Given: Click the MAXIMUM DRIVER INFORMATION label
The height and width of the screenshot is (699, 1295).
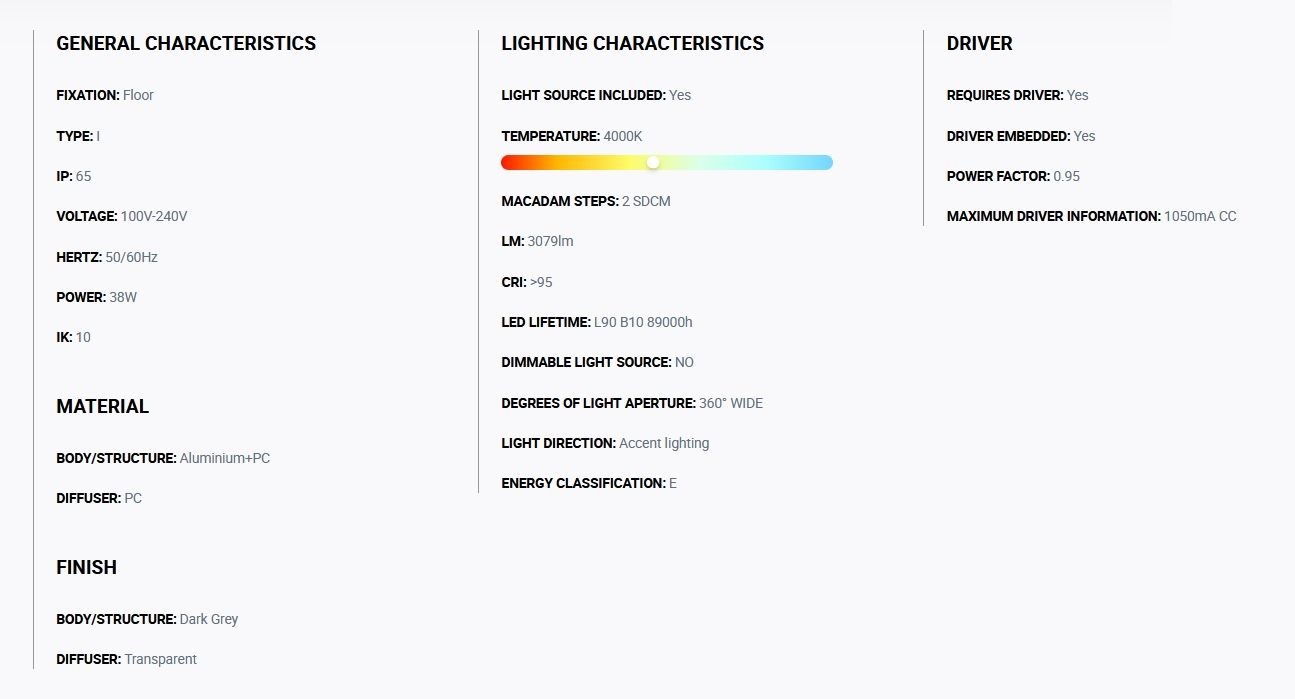Looking at the screenshot, I should [x=1054, y=216].
